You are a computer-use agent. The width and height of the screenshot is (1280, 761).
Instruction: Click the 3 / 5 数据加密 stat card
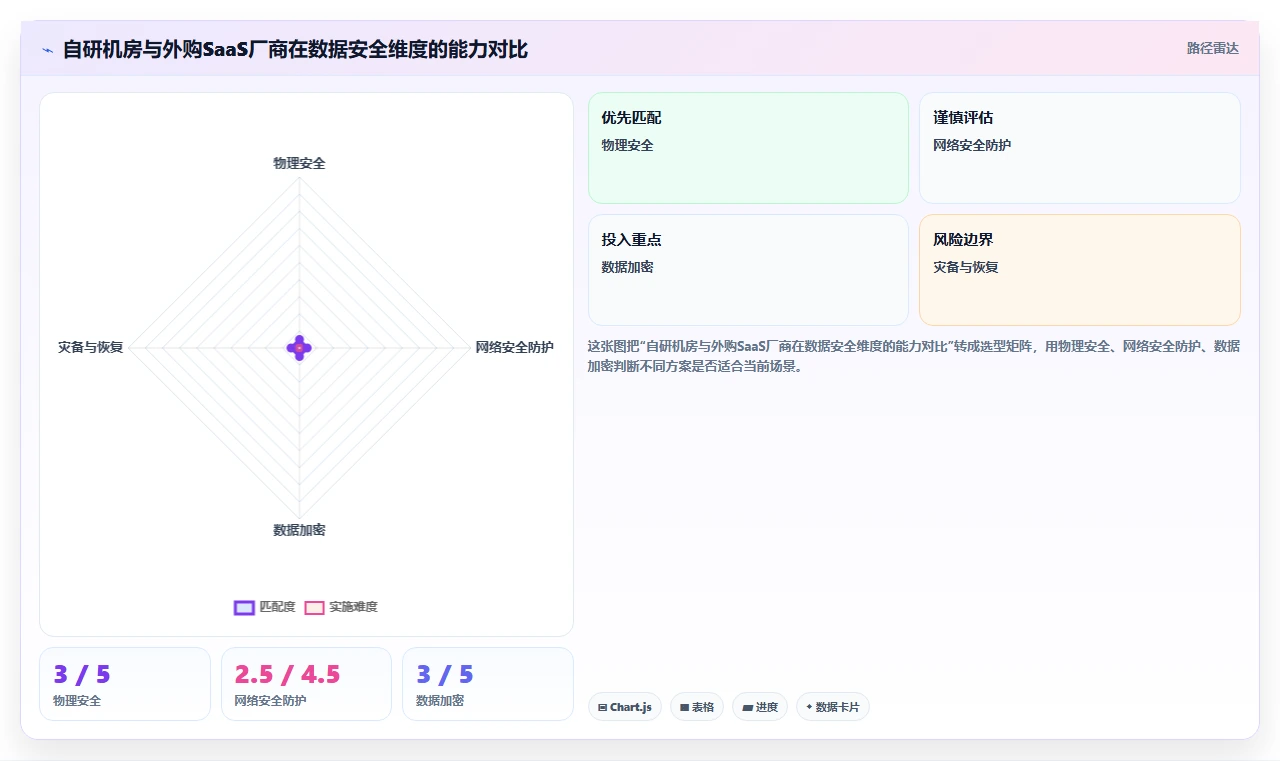(x=488, y=684)
